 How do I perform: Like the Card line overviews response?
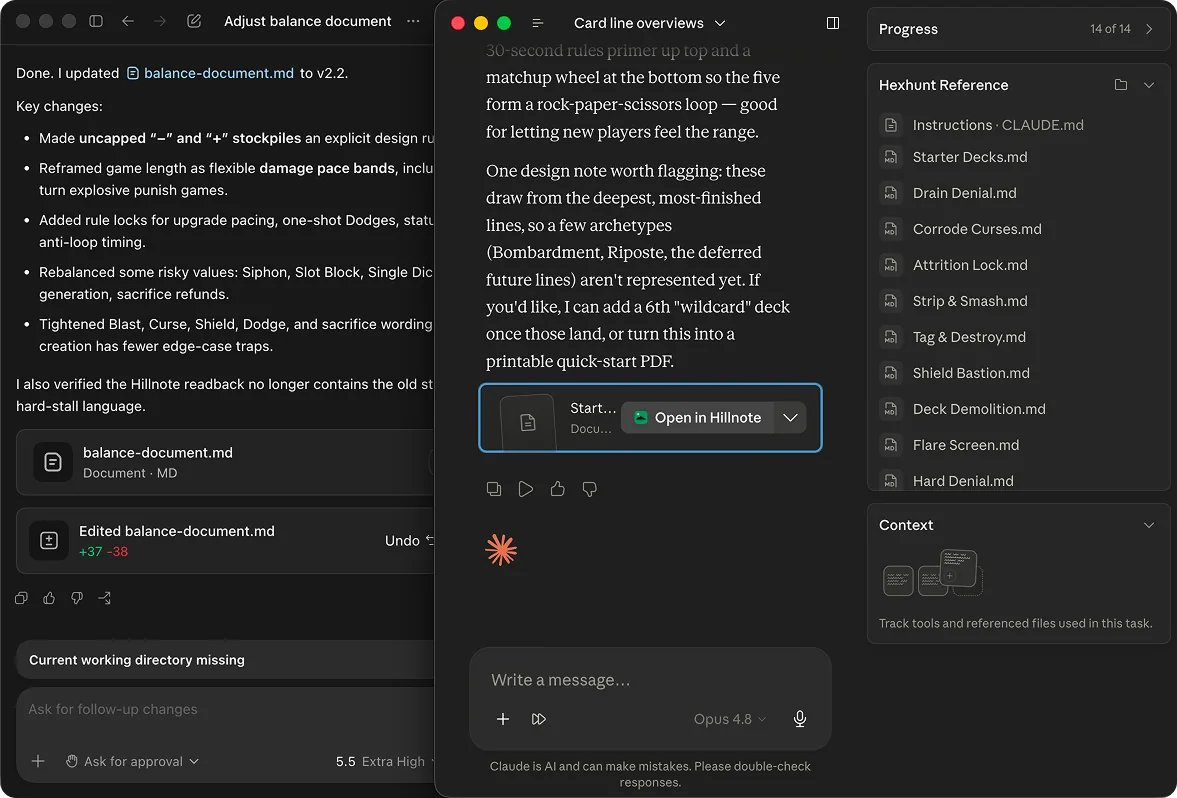click(558, 489)
